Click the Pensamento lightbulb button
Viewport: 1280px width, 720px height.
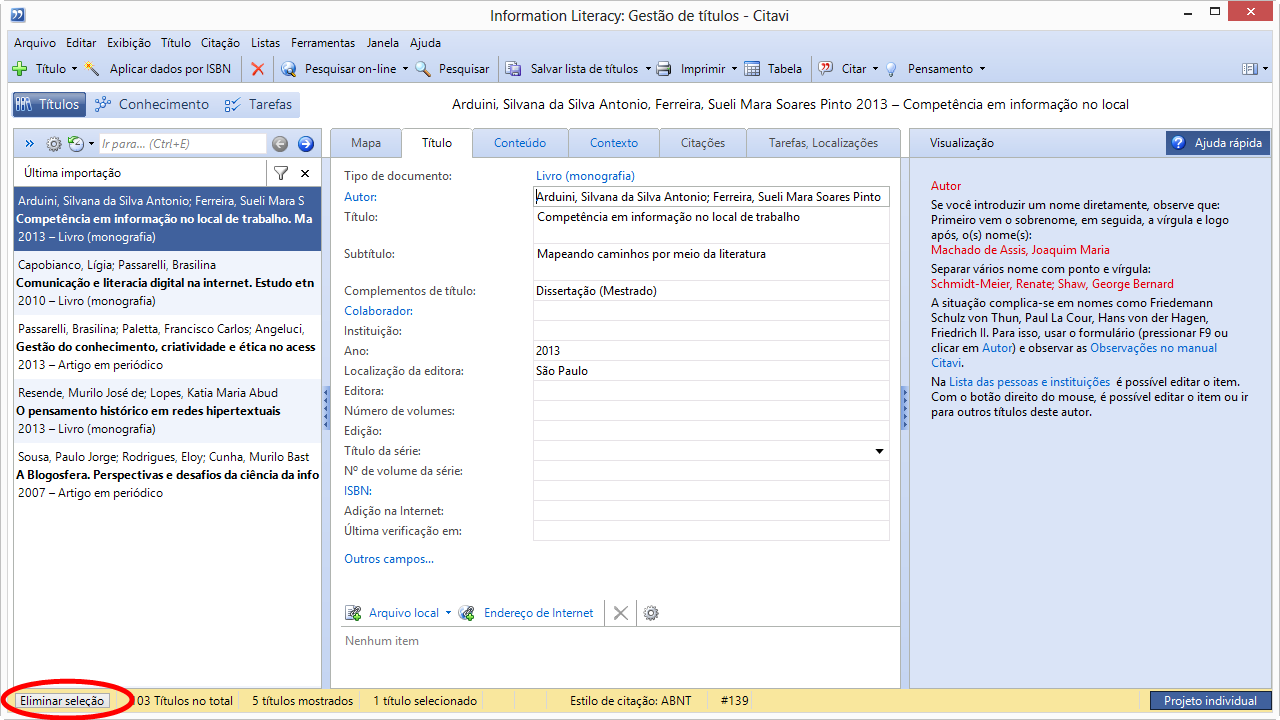pyautogui.click(x=929, y=69)
